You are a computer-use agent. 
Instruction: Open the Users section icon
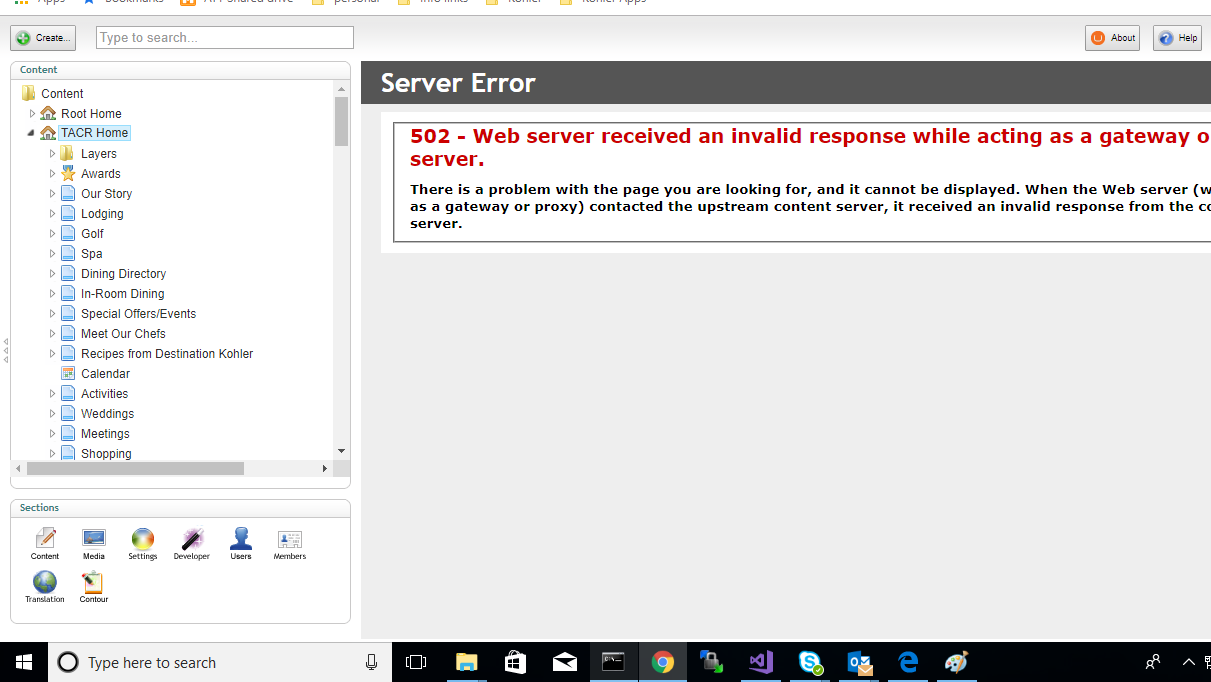[x=241, y=539]
